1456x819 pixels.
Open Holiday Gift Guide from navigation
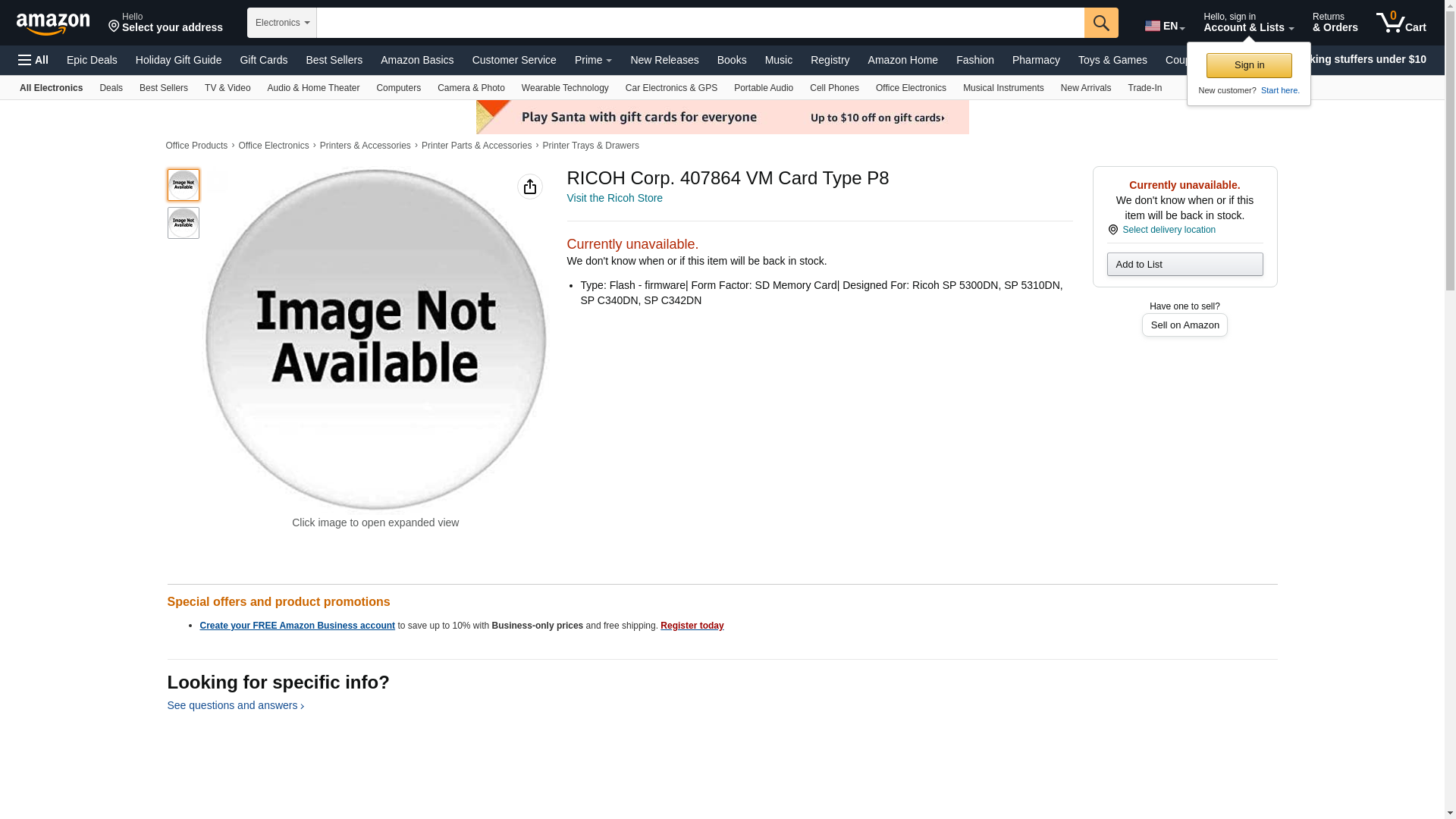point(178,60)
